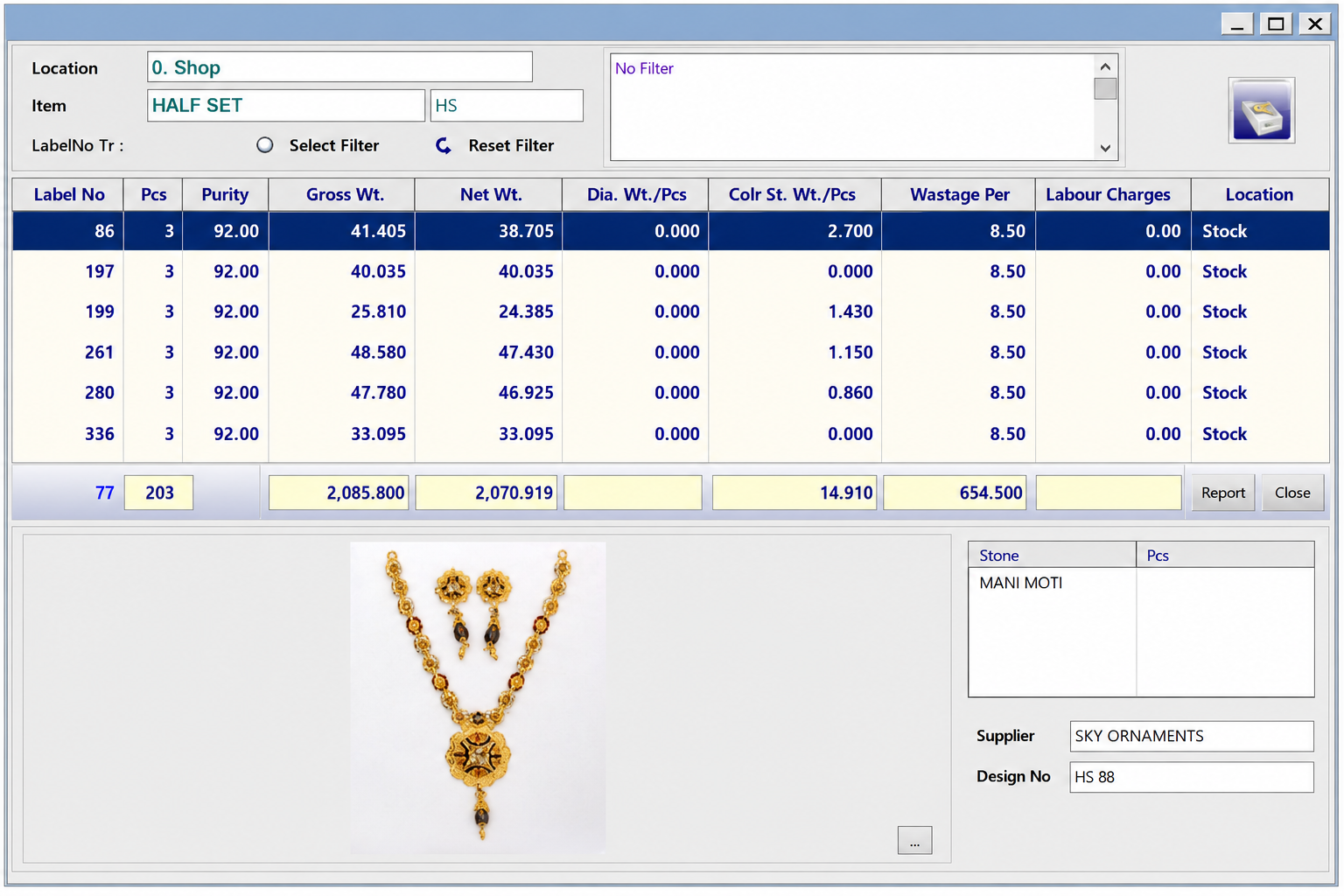Click gross weight cell 33.095

pyautogui.click(x=341, y=434)
